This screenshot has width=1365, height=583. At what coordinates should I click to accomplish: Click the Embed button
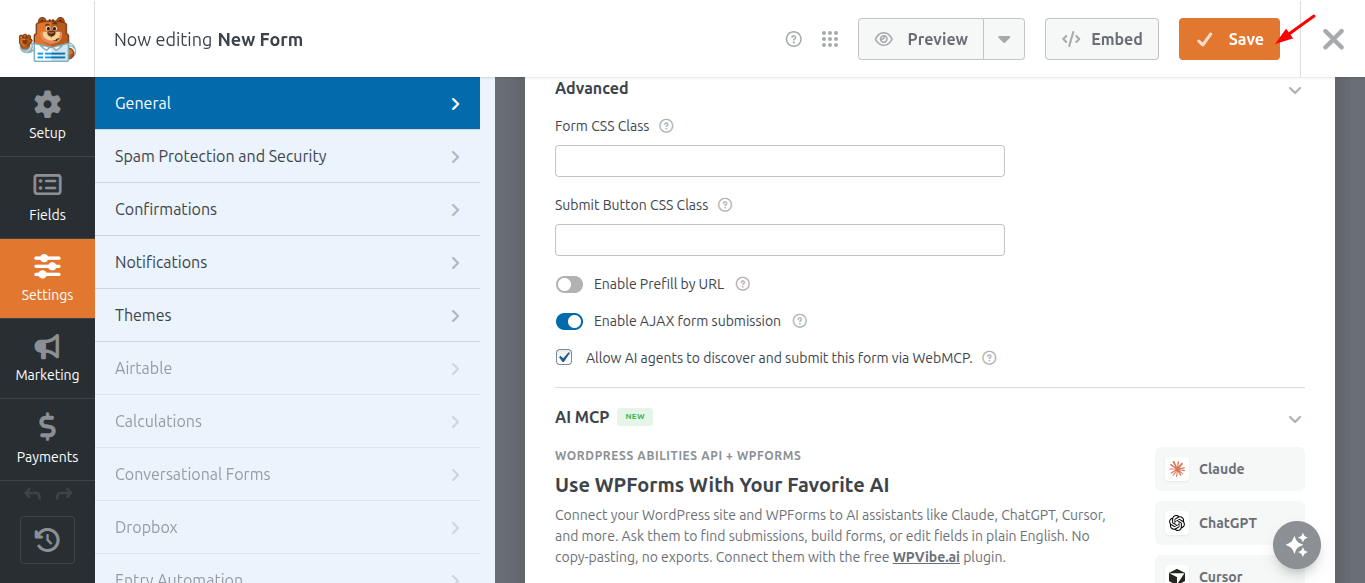click(x=1102, y=39)
